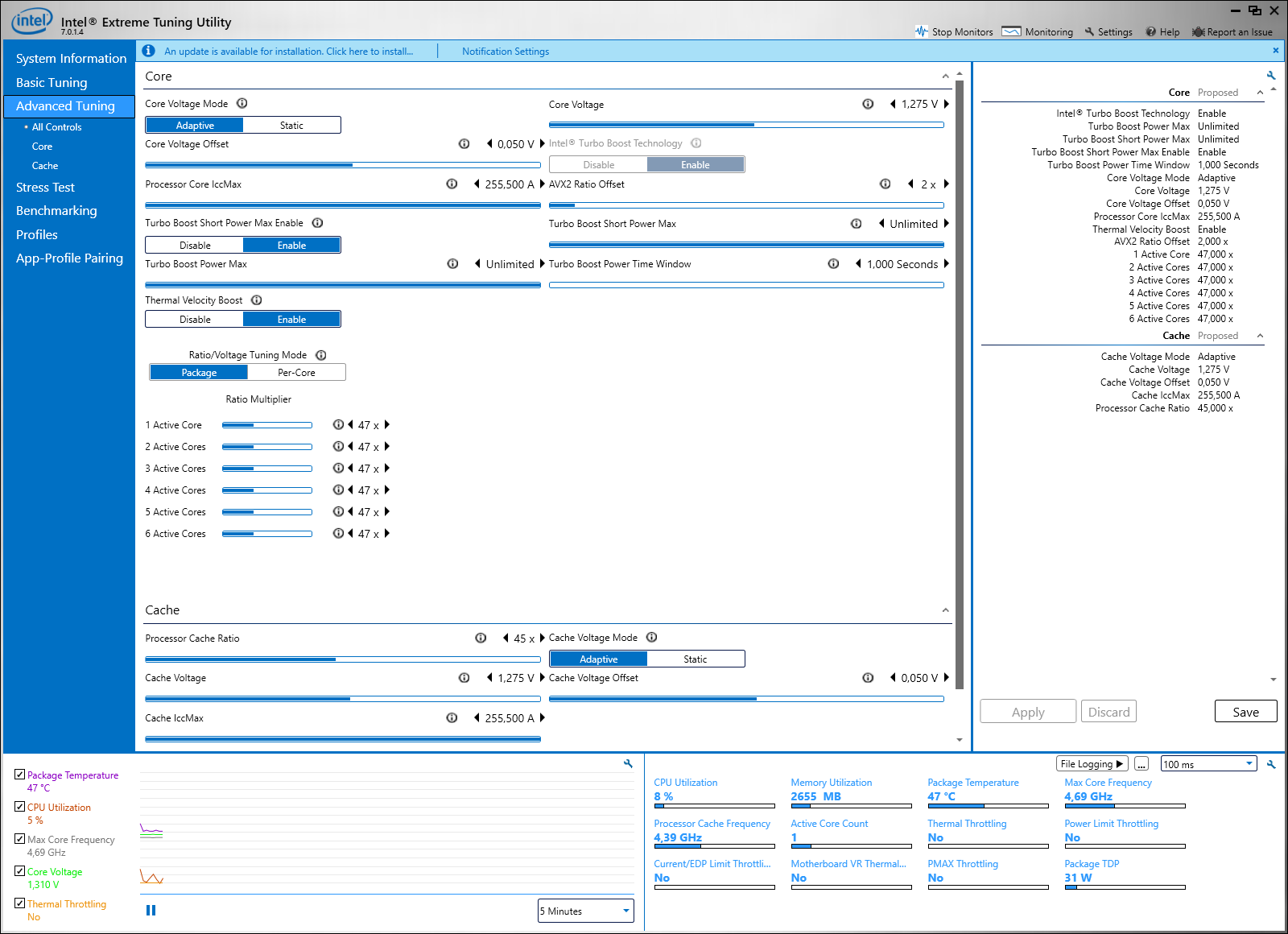
Task: Click the Settings wrench icon in header
Action: (1089, 31)
